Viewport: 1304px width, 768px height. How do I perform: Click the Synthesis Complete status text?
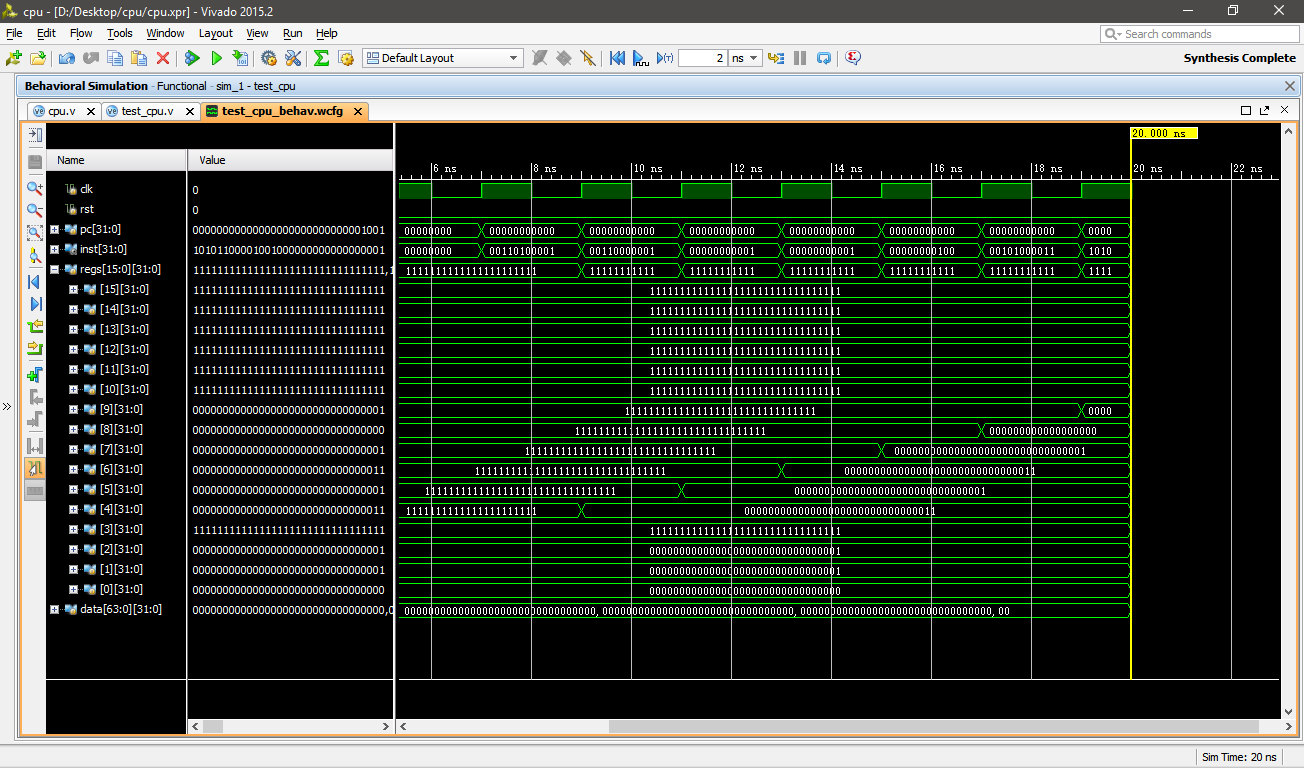coord(1240,58)
